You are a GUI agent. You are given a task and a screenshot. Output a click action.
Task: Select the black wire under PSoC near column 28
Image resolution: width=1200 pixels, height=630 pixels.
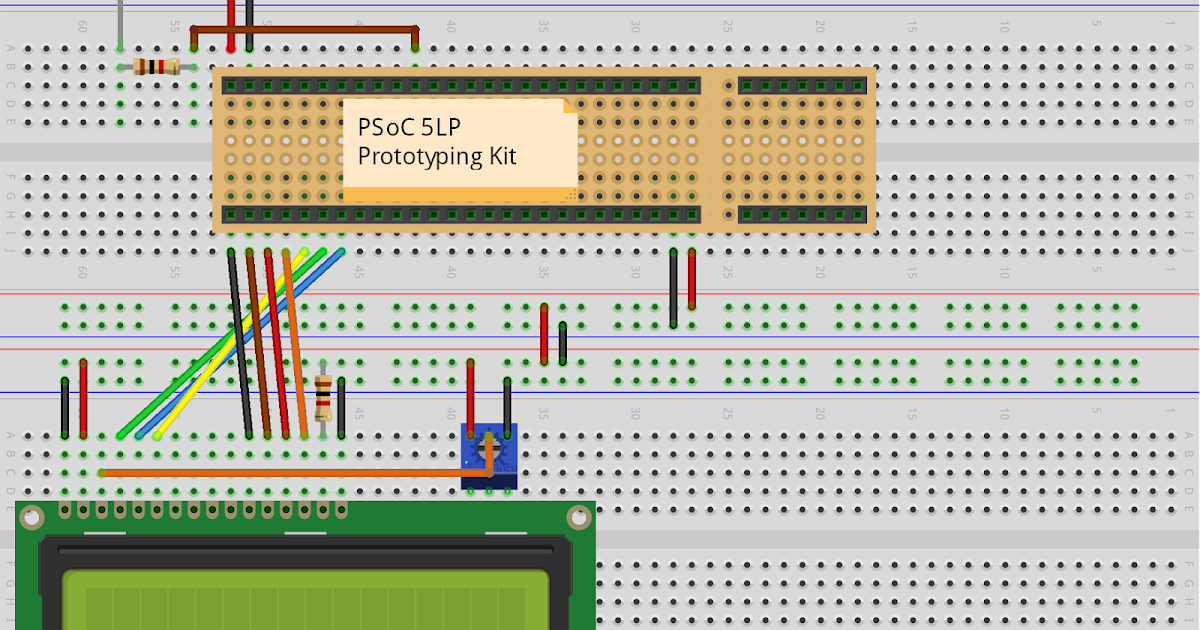point(673,287)
